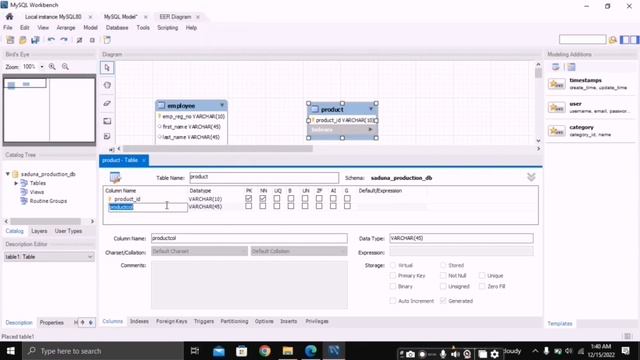Viewport: 640px width, 360px height.
Task: Open Microsoft Edge from the taskbar
Action: pos(311,351)
